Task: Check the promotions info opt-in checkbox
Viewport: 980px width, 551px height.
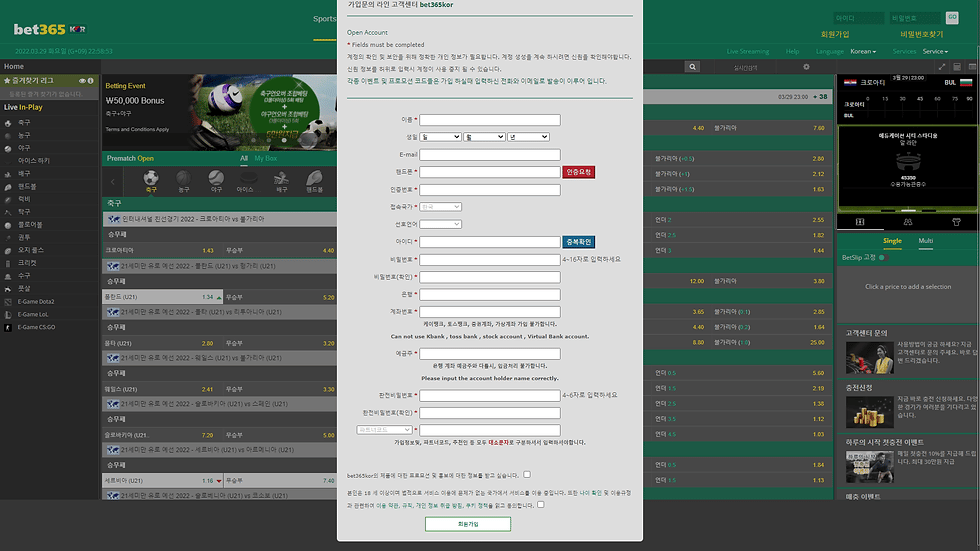Action: [x=527, y=475]
